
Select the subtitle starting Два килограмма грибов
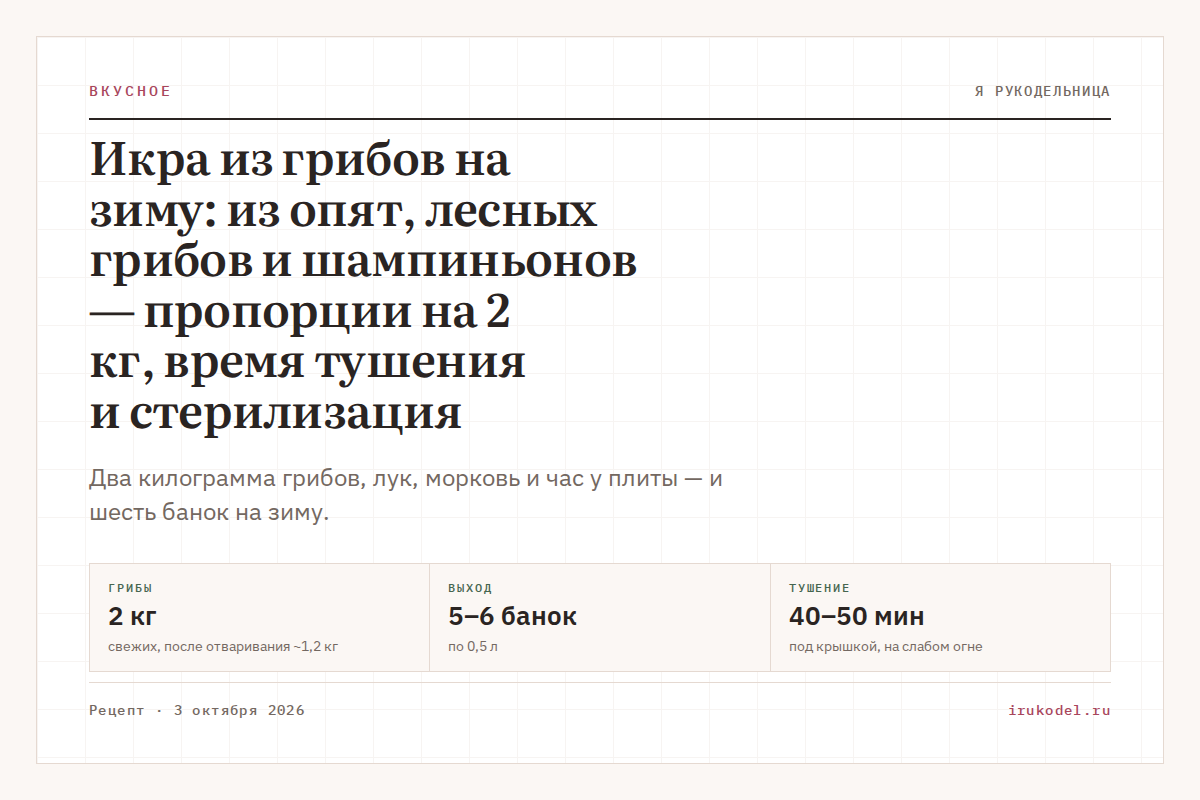(x=406, y=496)
